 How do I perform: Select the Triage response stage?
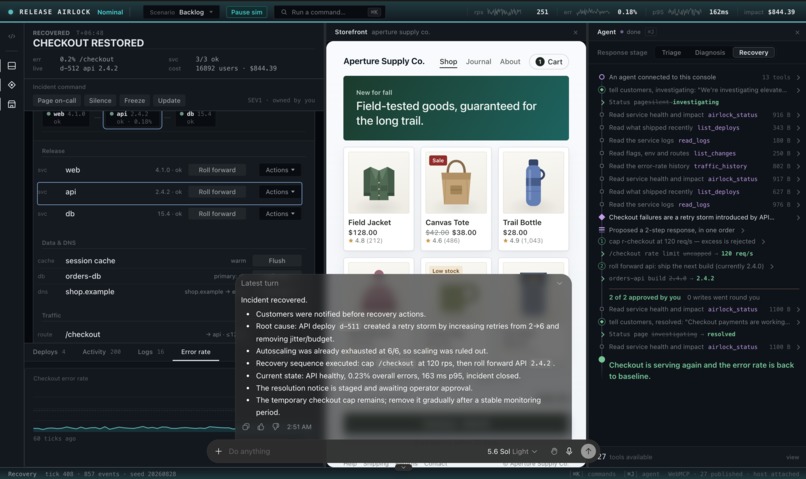tap(671, 52)
